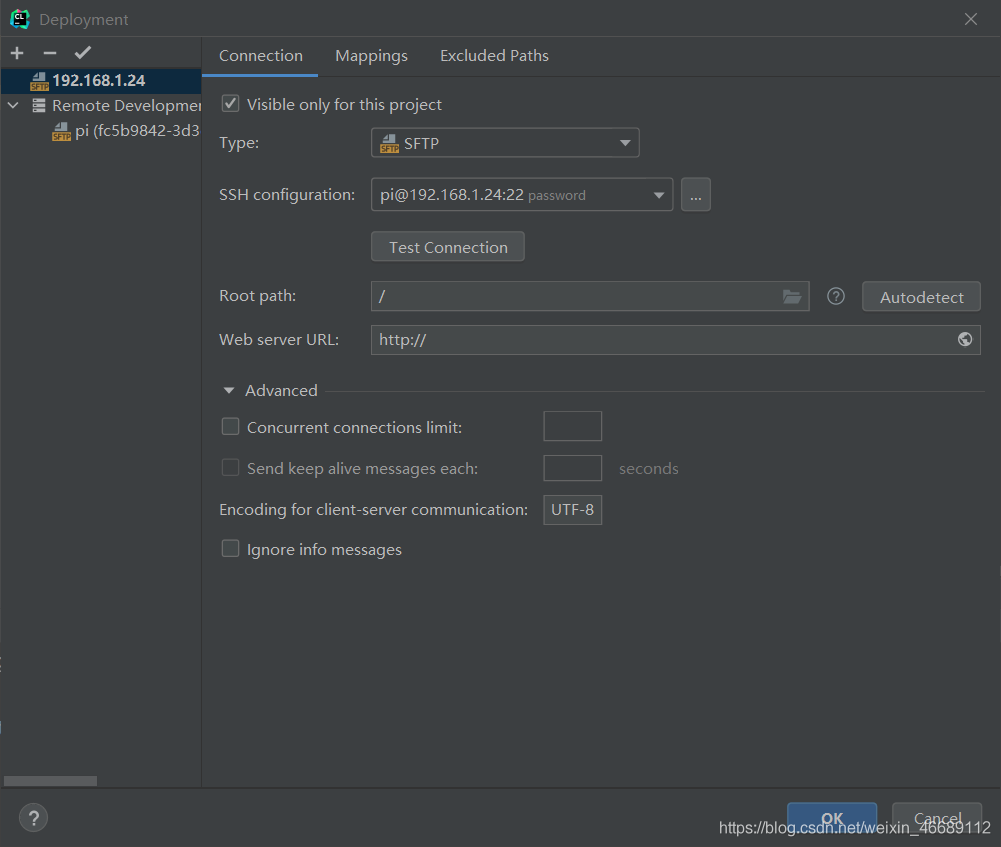Collapse the Remote Development tree group
This screenshot has width=1001, height=847.
click(x=13, y=105)
